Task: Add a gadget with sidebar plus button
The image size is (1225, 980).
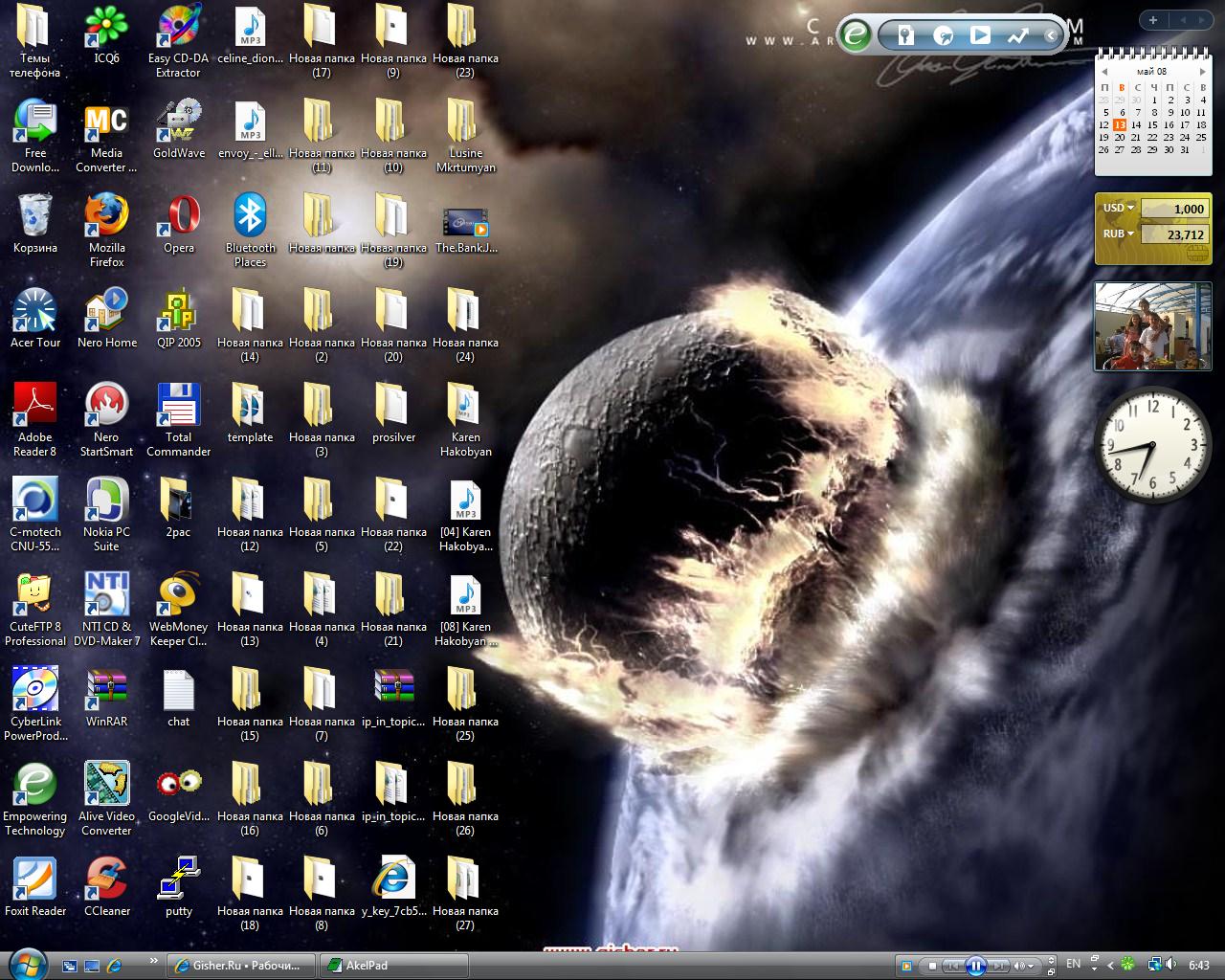Action: (x=1153, y=20)
